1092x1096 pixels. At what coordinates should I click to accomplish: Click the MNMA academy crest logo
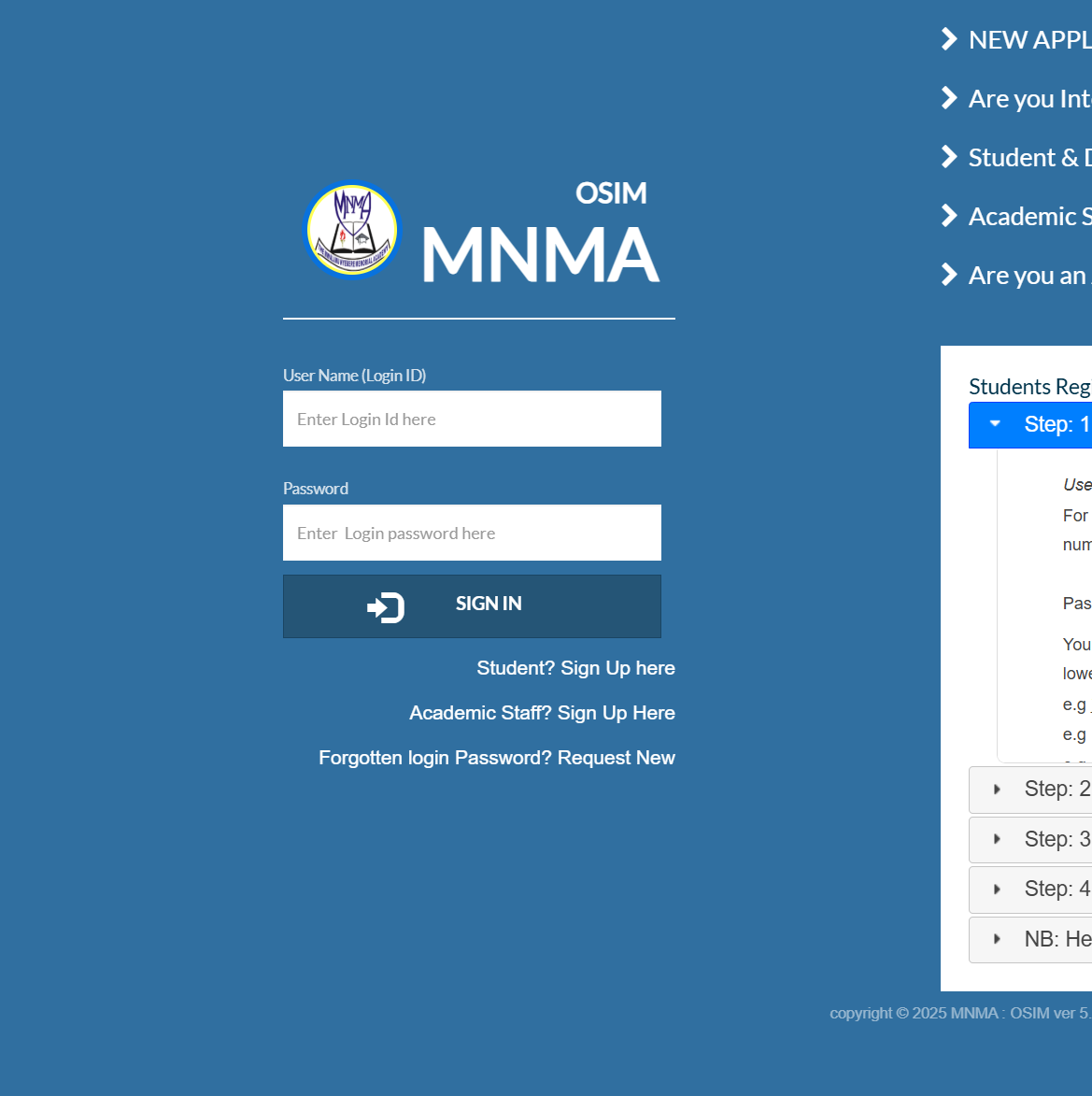pos(352,230)
